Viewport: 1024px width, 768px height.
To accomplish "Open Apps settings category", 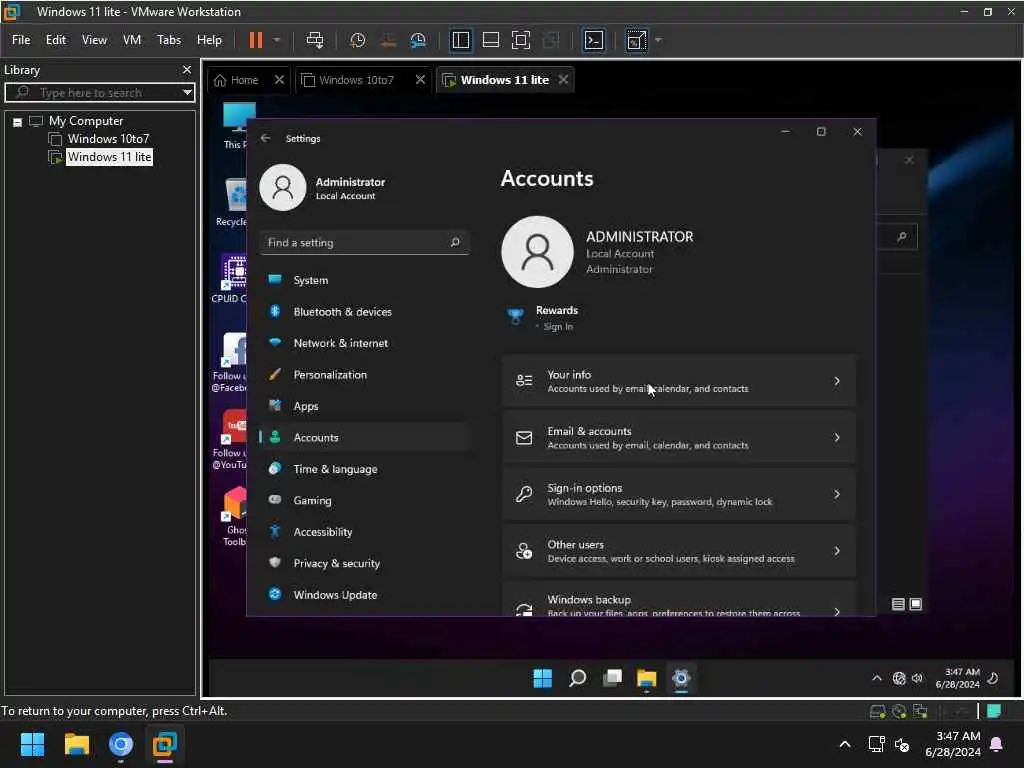I will click(x=364, y=406).
